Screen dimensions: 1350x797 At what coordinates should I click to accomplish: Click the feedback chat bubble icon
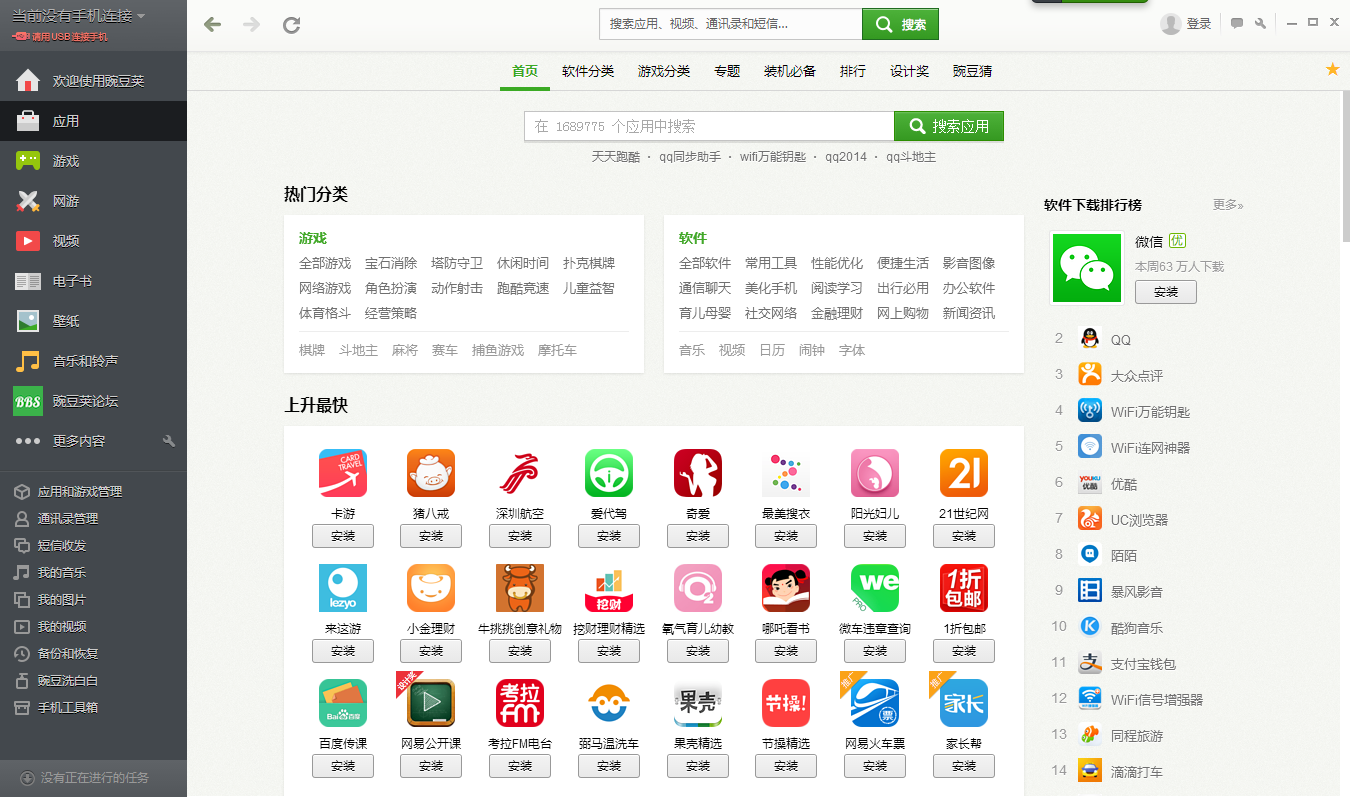click(x=1237, y=24)
